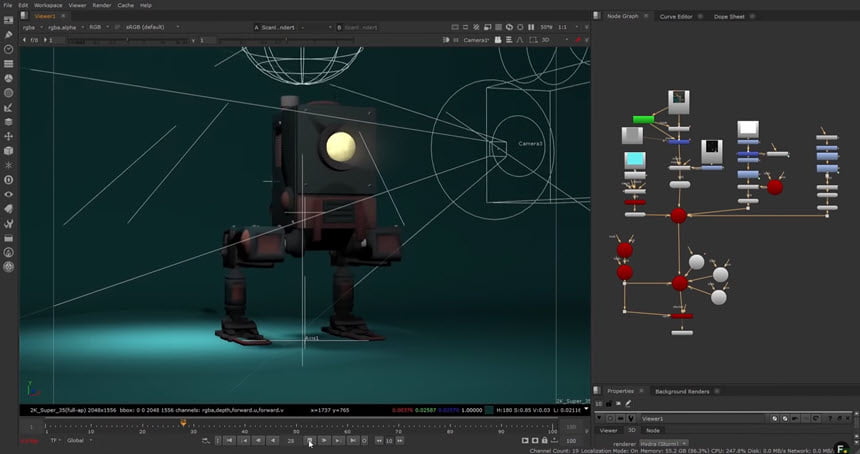
Task: Click the orange playhead marker on timeline
Action: tap(183, 422)
